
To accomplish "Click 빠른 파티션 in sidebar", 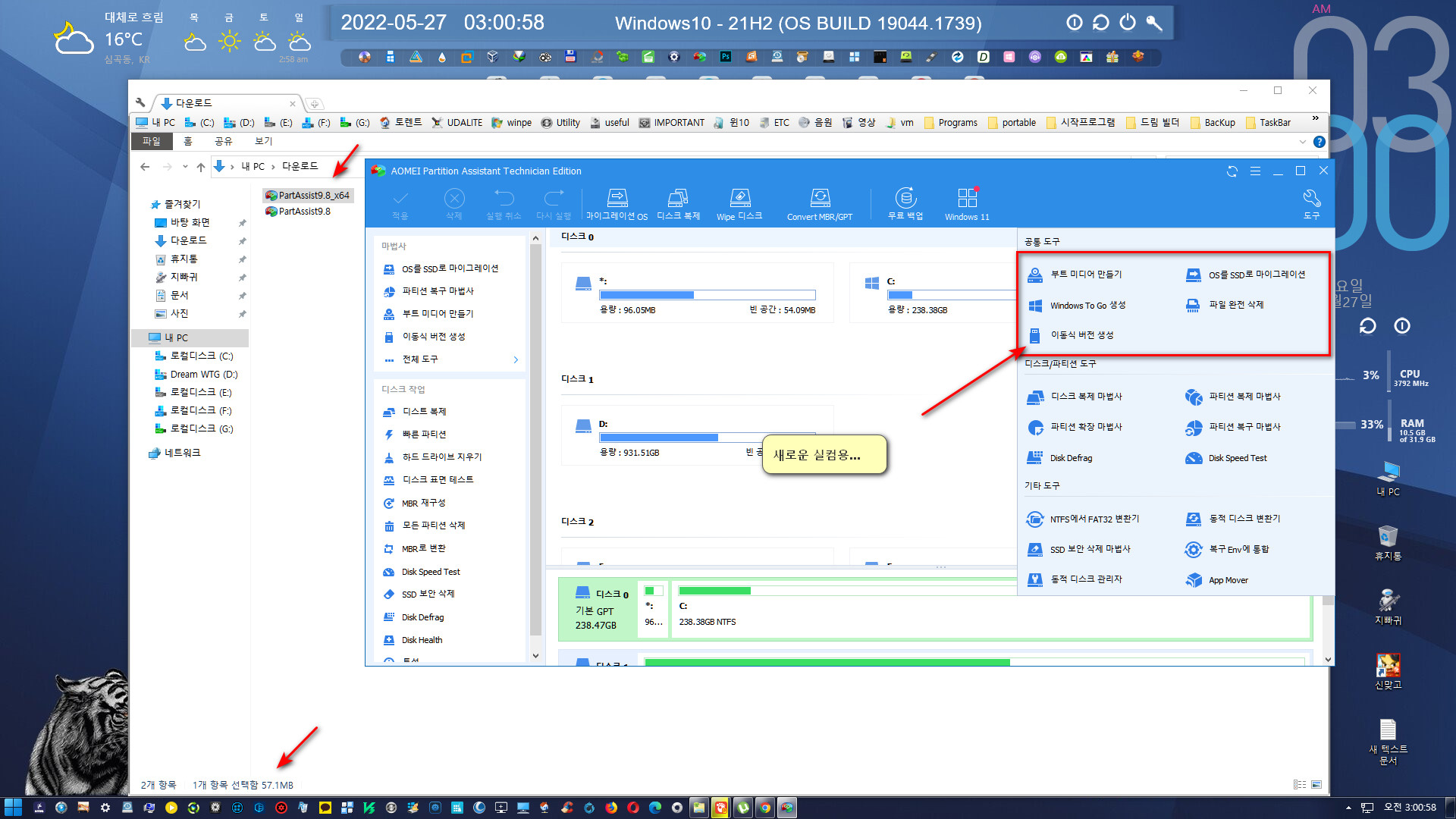I will (x=415, y=435).
